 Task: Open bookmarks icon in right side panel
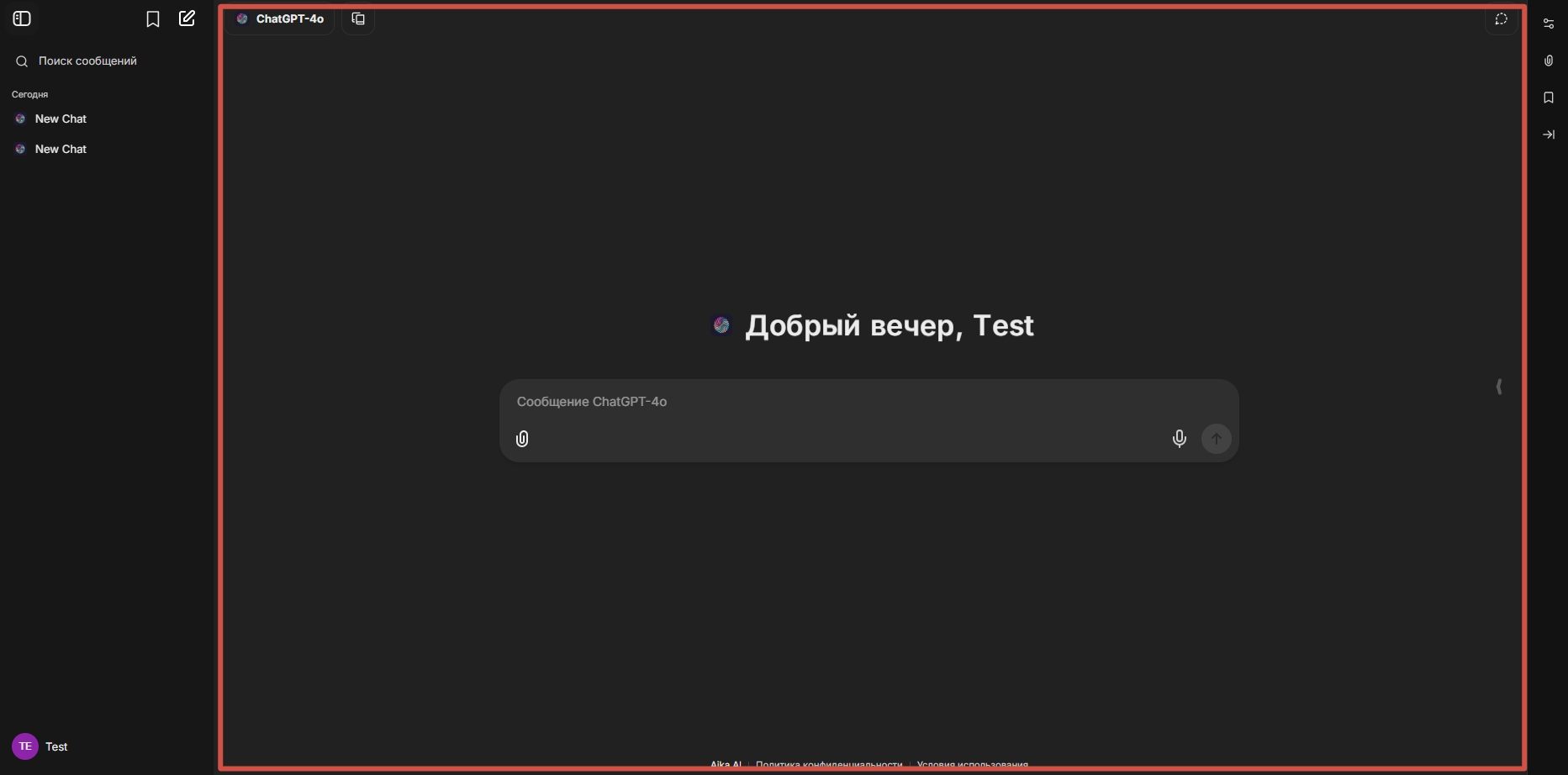1548,98
